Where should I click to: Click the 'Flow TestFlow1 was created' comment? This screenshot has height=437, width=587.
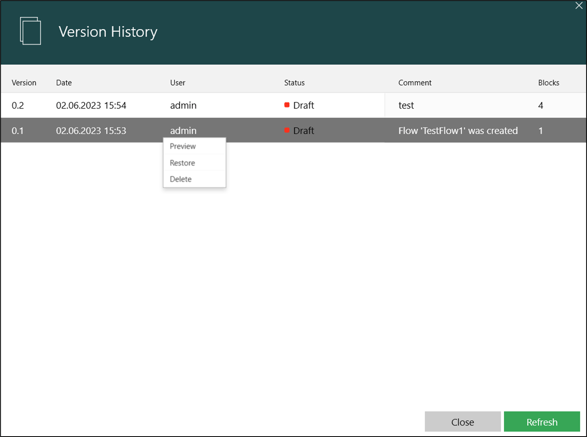(x=458, y=131)
